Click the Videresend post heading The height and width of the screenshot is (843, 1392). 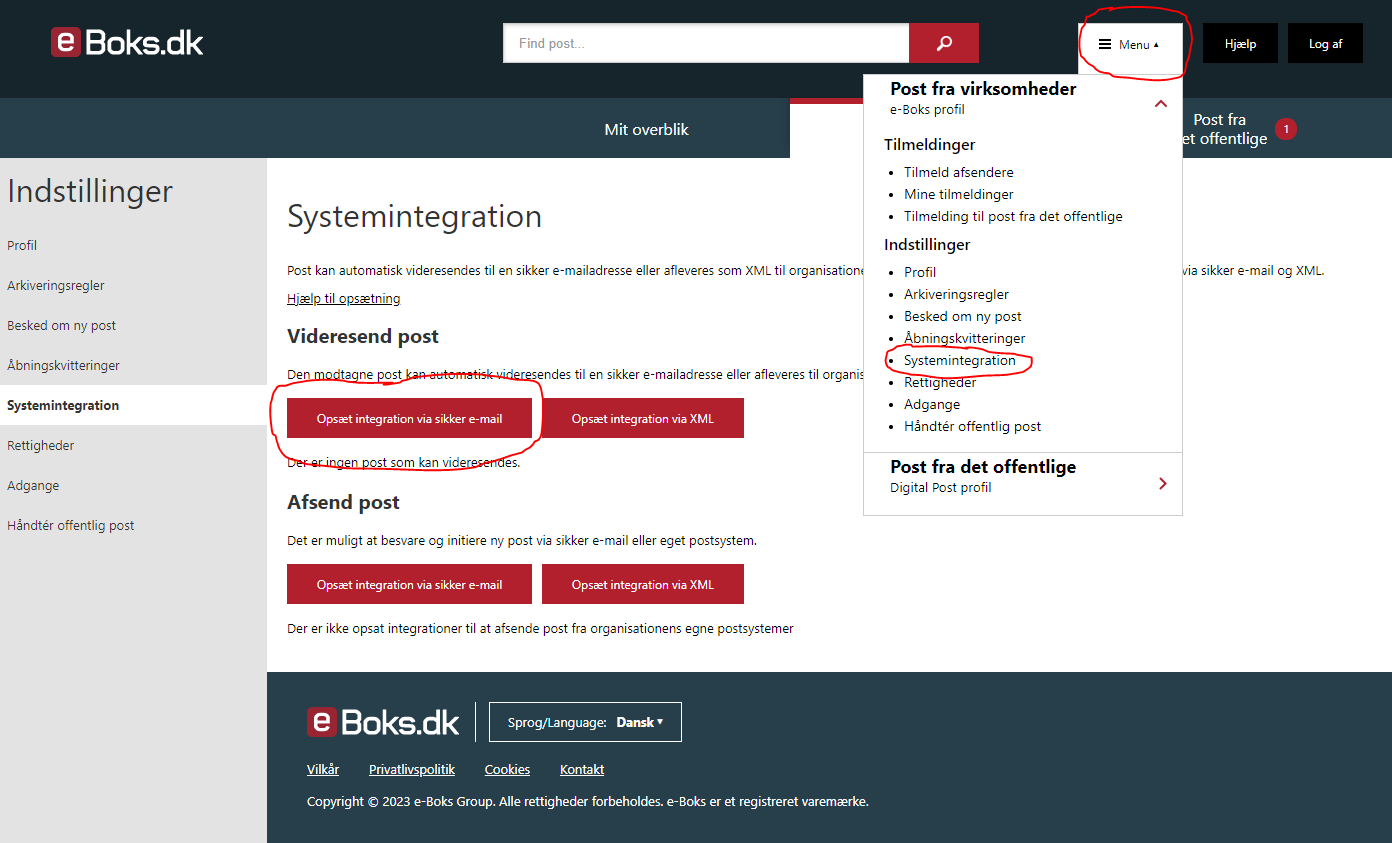pyautogui.click(x=363, y=336)
